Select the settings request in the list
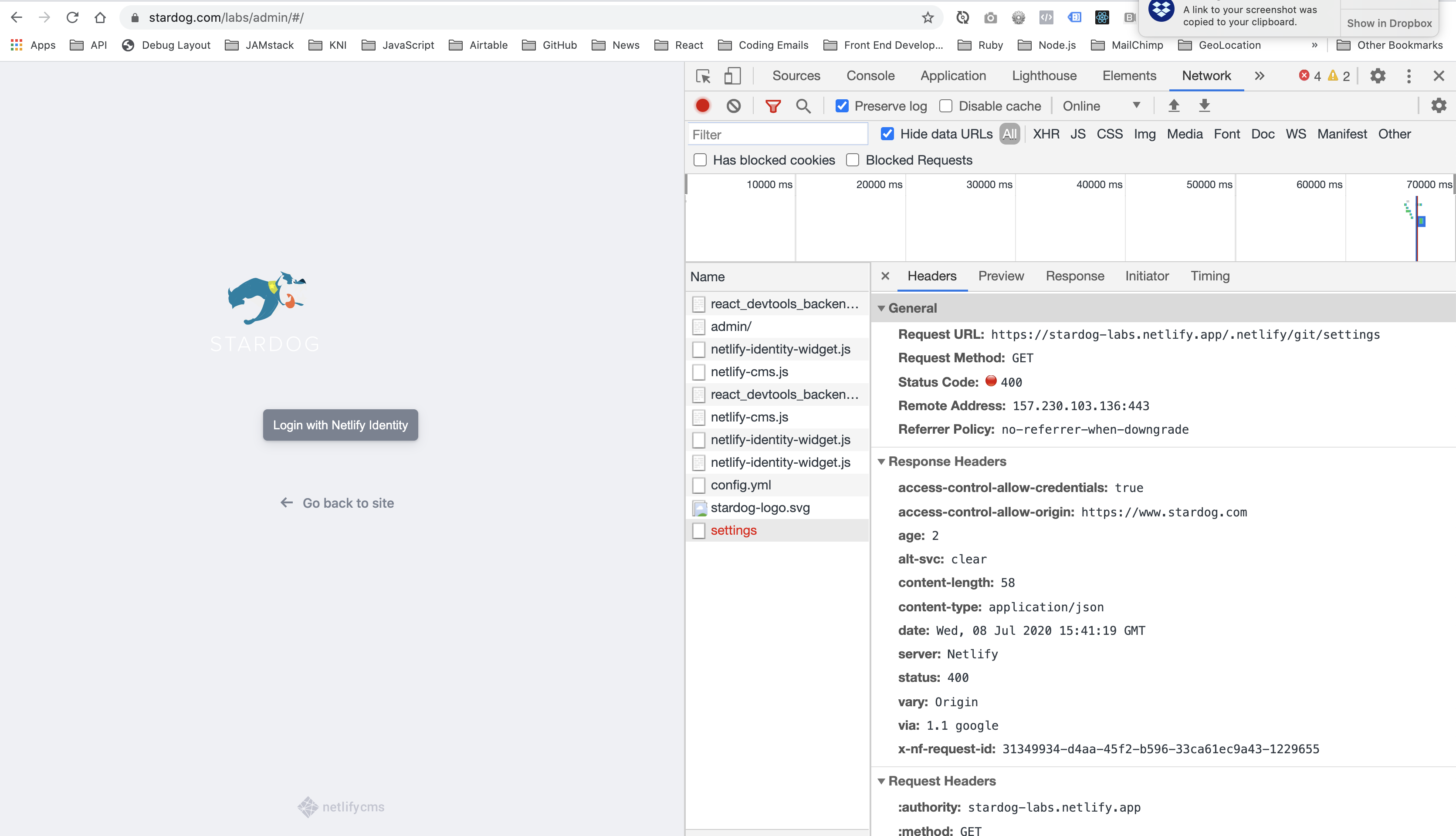1456x836 pixels. coord(734,530)
